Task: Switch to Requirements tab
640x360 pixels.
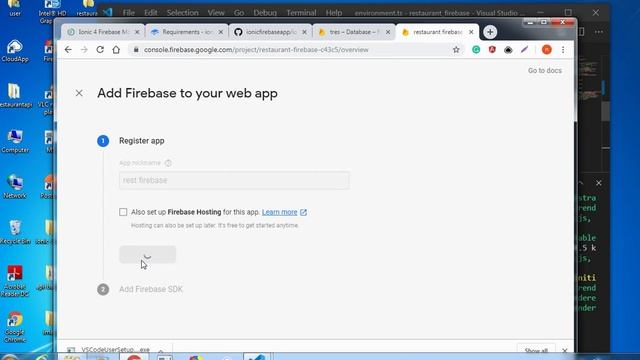Action: click(x=187, y=32)
